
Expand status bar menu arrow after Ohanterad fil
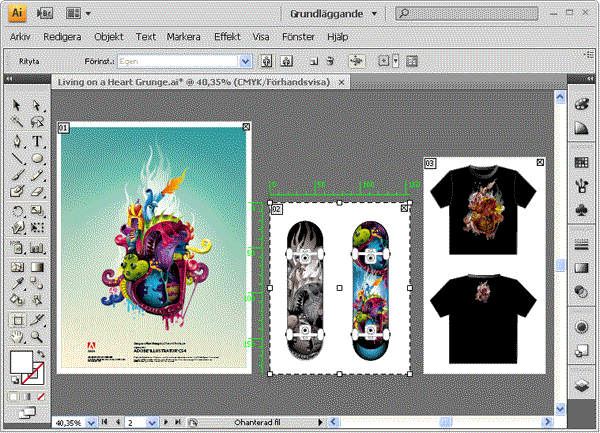click(320, 422)
